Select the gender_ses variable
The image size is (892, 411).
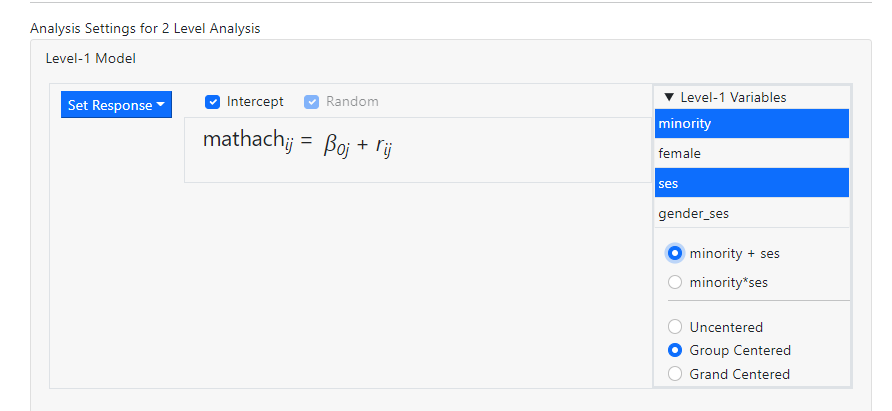(x=751, y=213)
